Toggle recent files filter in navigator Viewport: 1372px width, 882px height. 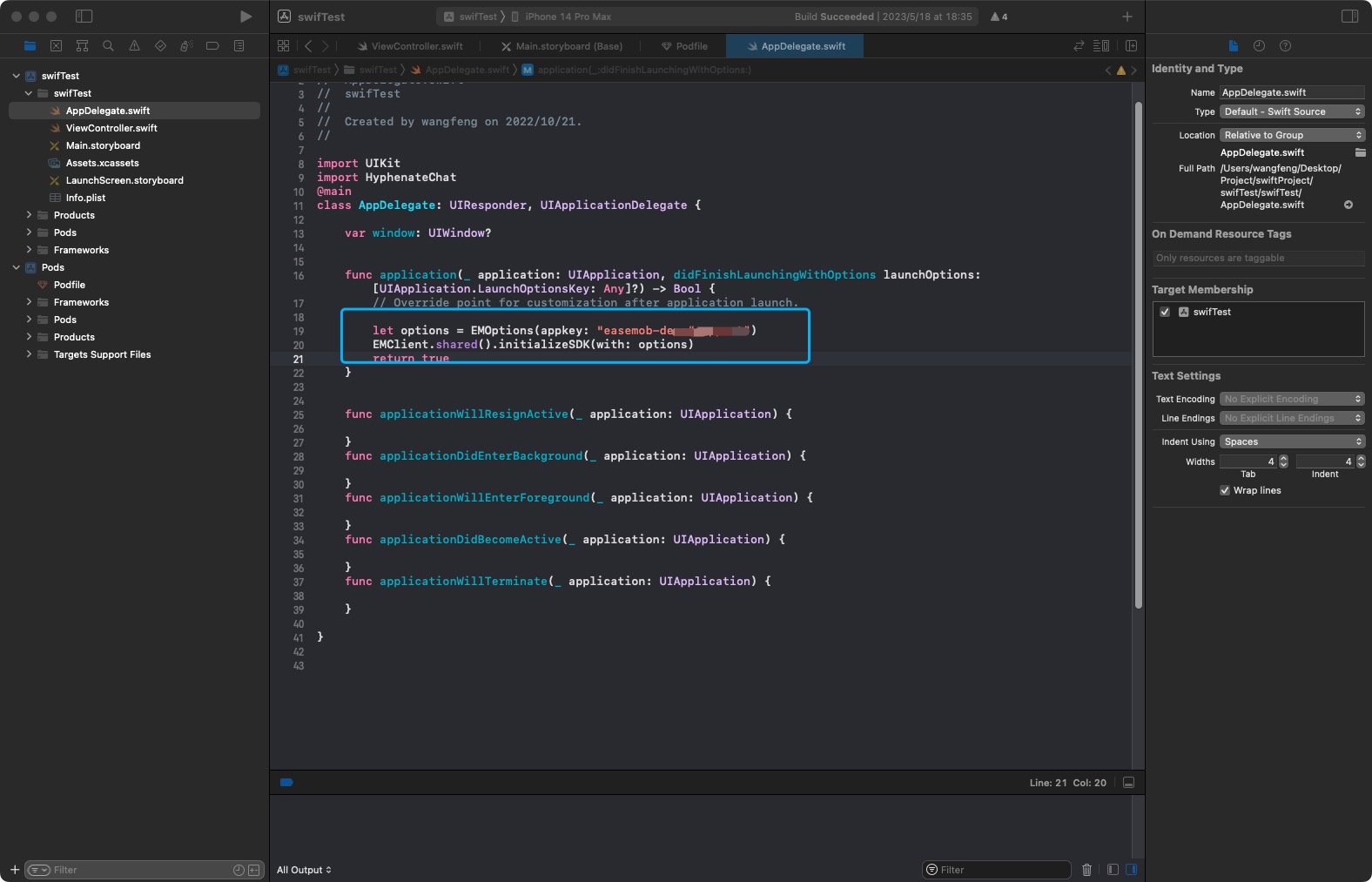[239, 870]
